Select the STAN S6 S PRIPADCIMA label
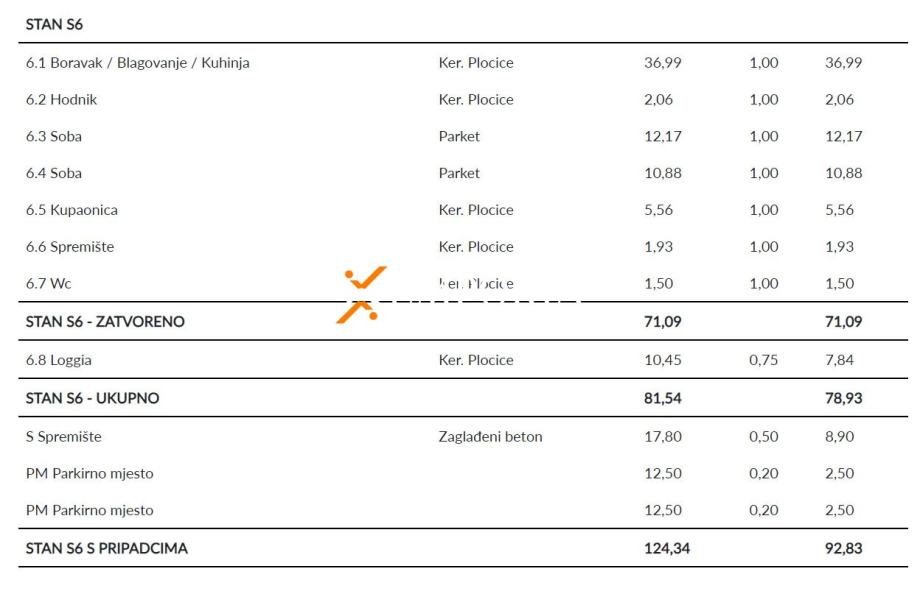 tap(107, 548)
